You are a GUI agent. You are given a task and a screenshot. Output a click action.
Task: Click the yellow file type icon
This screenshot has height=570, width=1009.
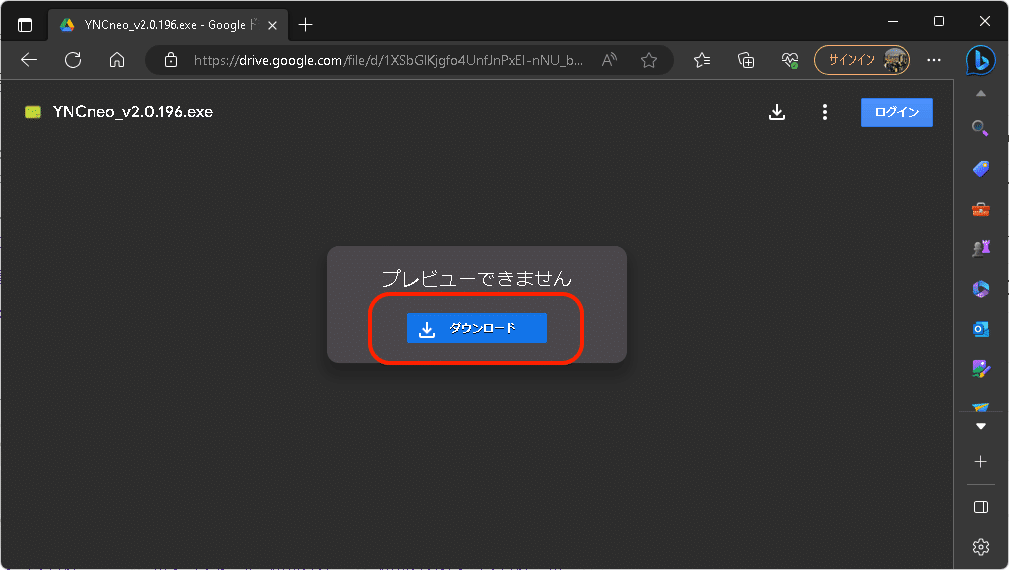tap(33, 112)
